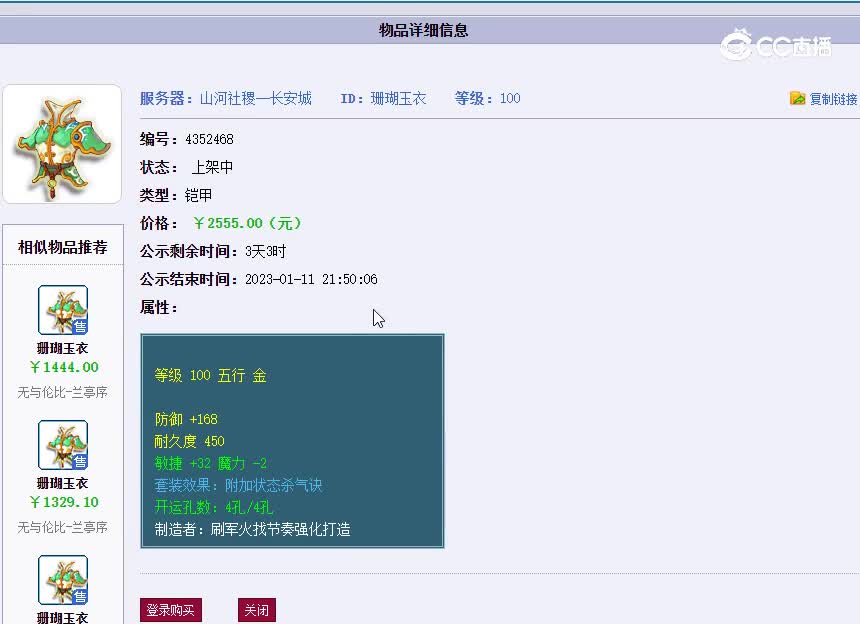Screen dimensions: 860x624
Task: Click the server name 山河社稷—长安城
Action: [256, 99]
